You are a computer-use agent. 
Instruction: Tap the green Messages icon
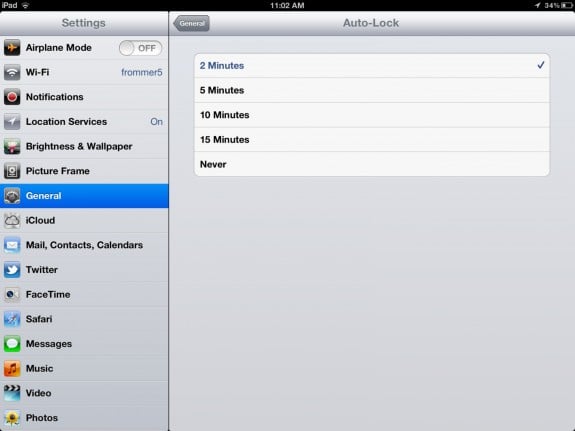[x=12, y=344]
